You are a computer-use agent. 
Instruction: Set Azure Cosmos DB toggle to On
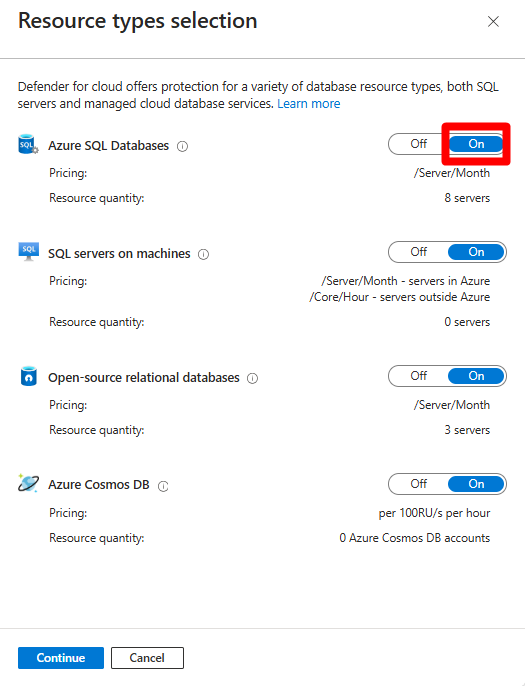coord(476,484)
